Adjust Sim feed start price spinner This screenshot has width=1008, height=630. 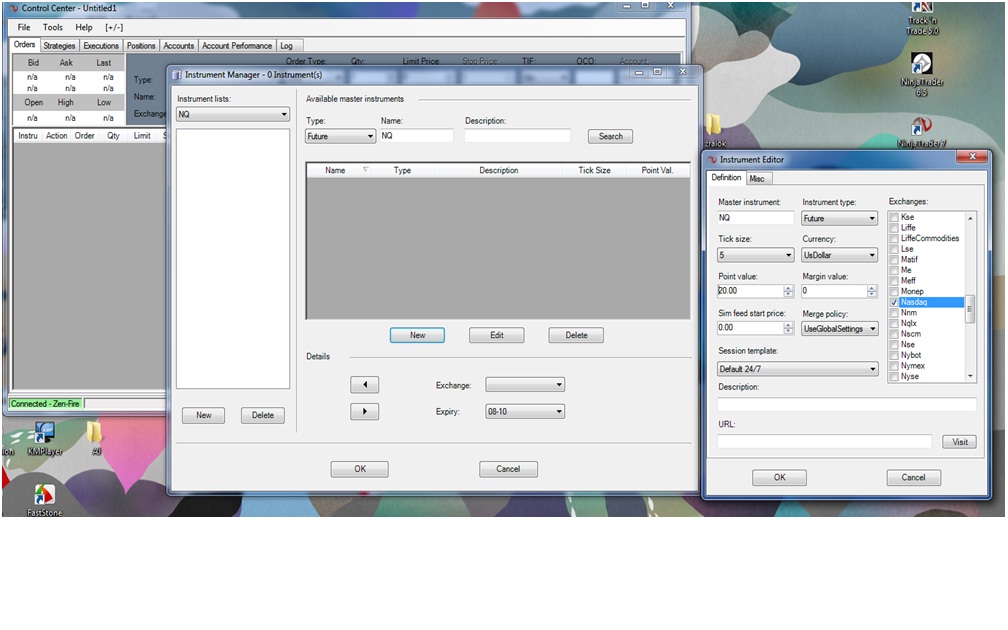pyautogui.click(x=789, y=328)
